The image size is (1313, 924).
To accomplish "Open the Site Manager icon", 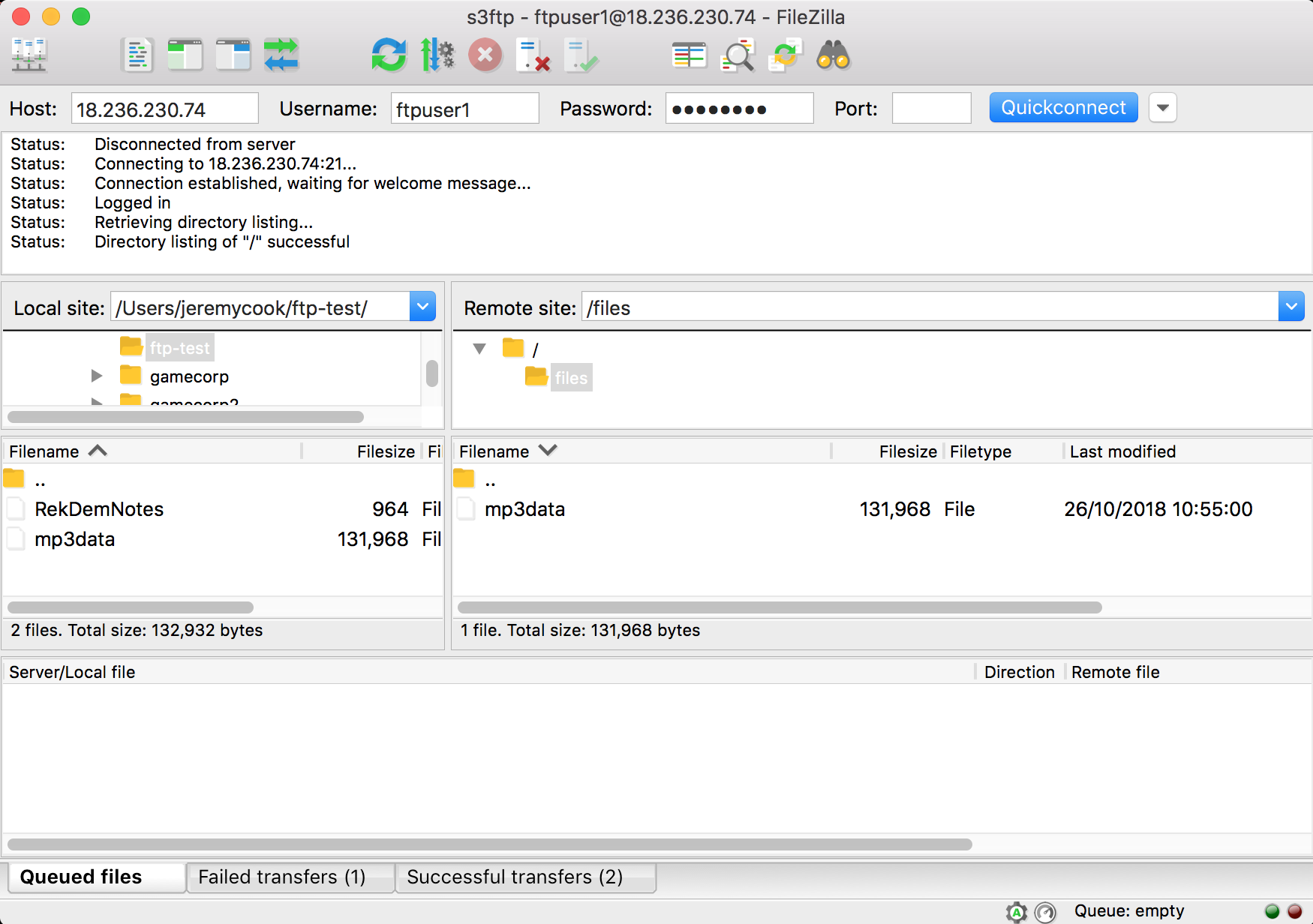I will tap(29, 55).
